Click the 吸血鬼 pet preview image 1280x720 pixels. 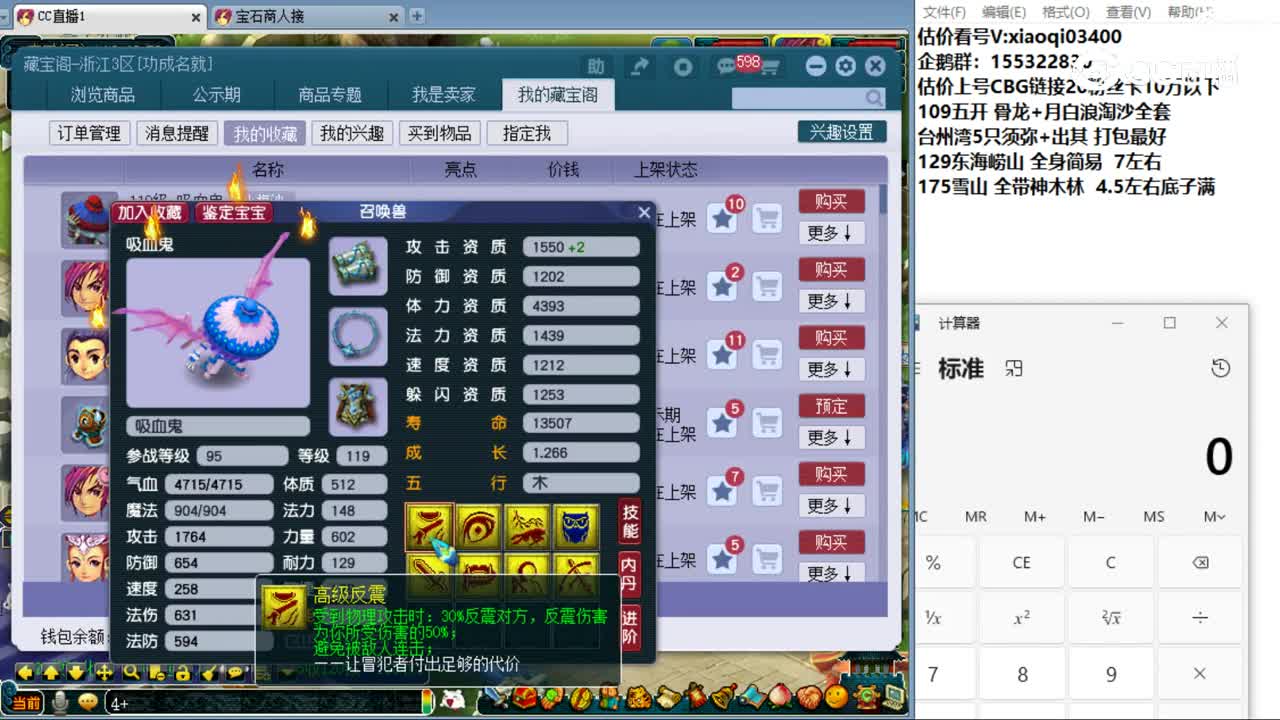[x=217, y=332]
